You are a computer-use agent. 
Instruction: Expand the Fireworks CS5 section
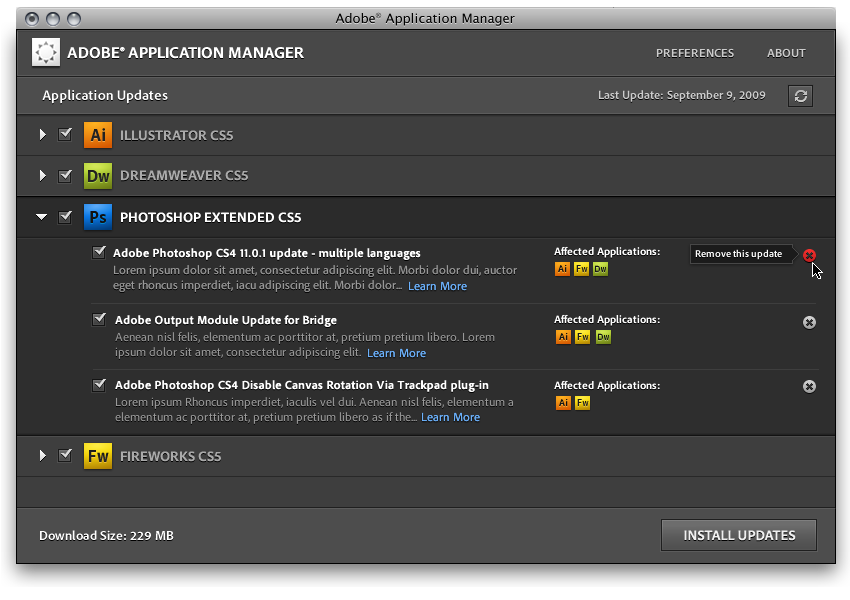pos(42,456)
